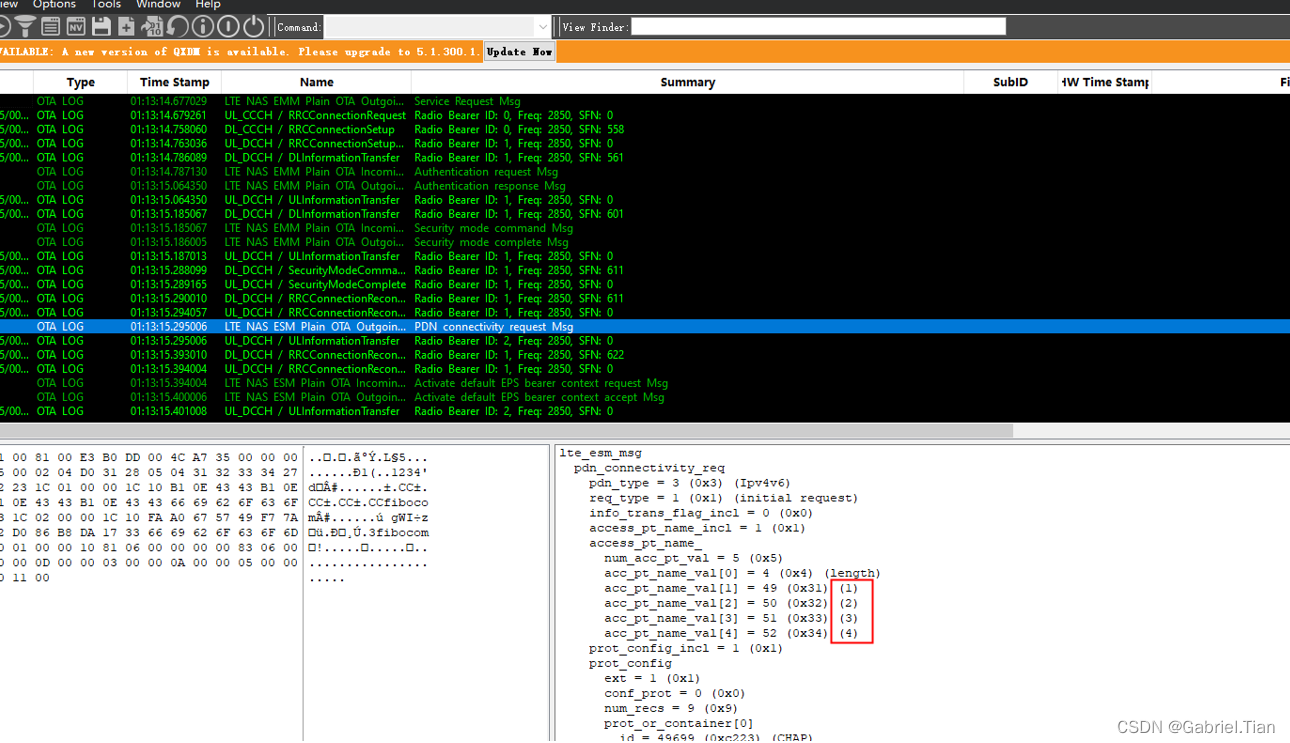Click the pdn_connectivity_req line
This screenshot has width=1290, height=743.
click(x=649, y=468)
